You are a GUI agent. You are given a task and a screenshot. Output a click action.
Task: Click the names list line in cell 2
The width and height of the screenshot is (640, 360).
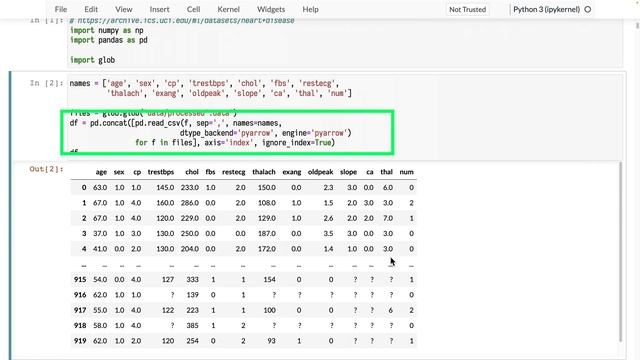click(204, 83)
